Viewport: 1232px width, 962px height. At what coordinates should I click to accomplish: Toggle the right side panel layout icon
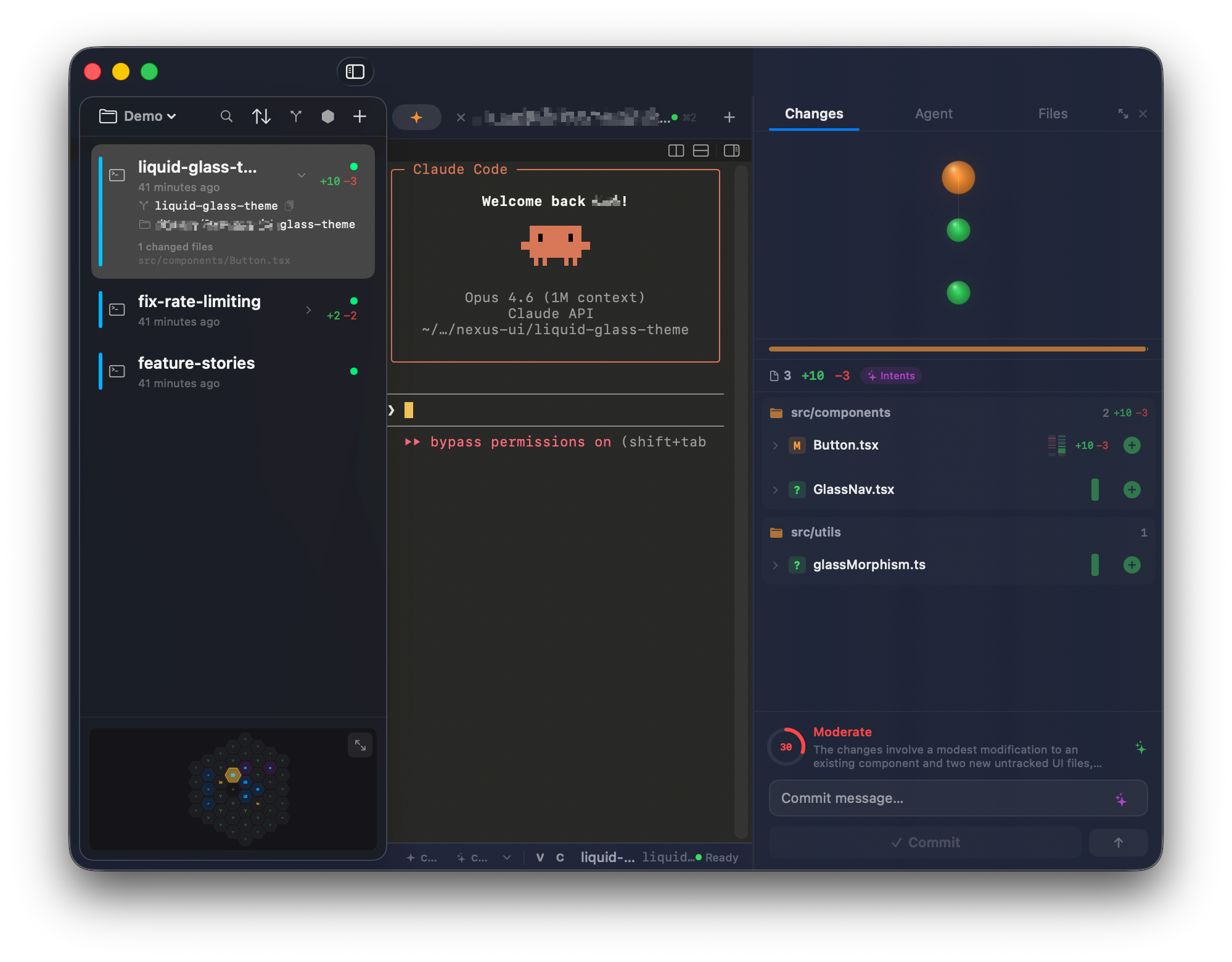tap(732, 150)
